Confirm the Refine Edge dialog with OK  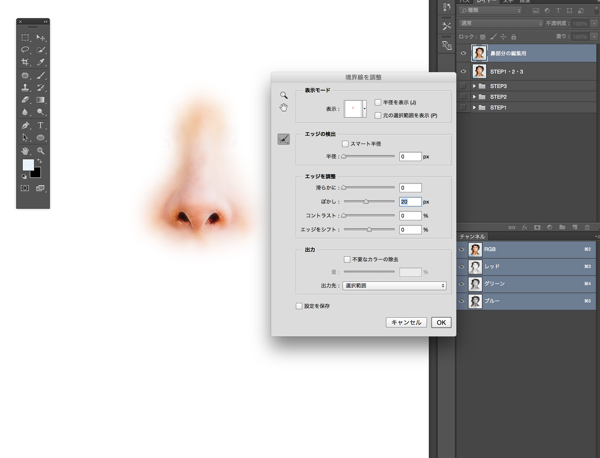click(x=441, y=323)
